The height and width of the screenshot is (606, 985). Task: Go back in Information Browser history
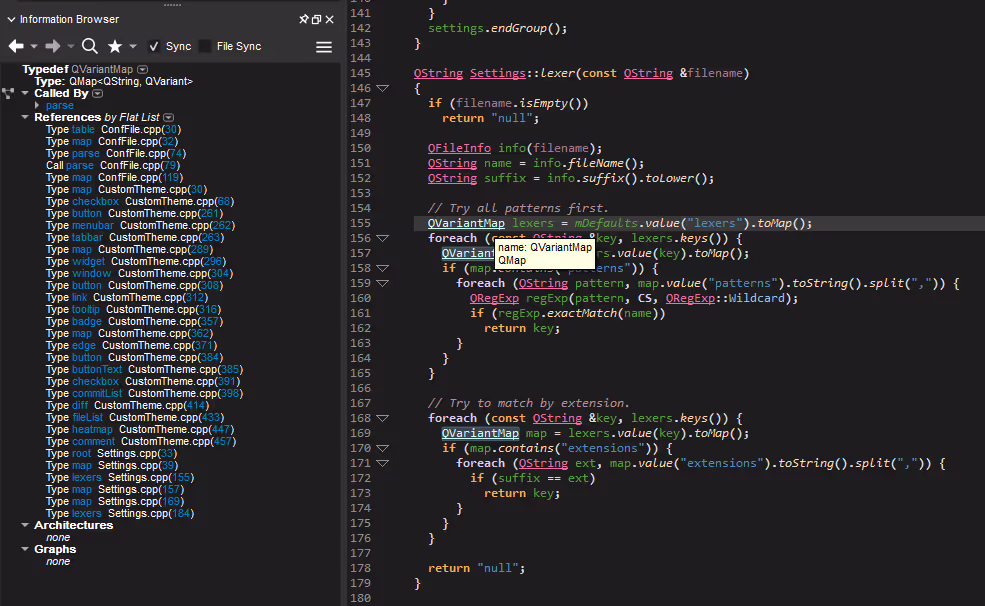coord(16,46)
